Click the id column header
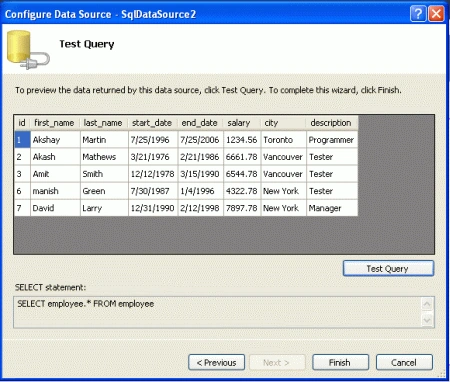450x382 pixels. tap(22, 123)
